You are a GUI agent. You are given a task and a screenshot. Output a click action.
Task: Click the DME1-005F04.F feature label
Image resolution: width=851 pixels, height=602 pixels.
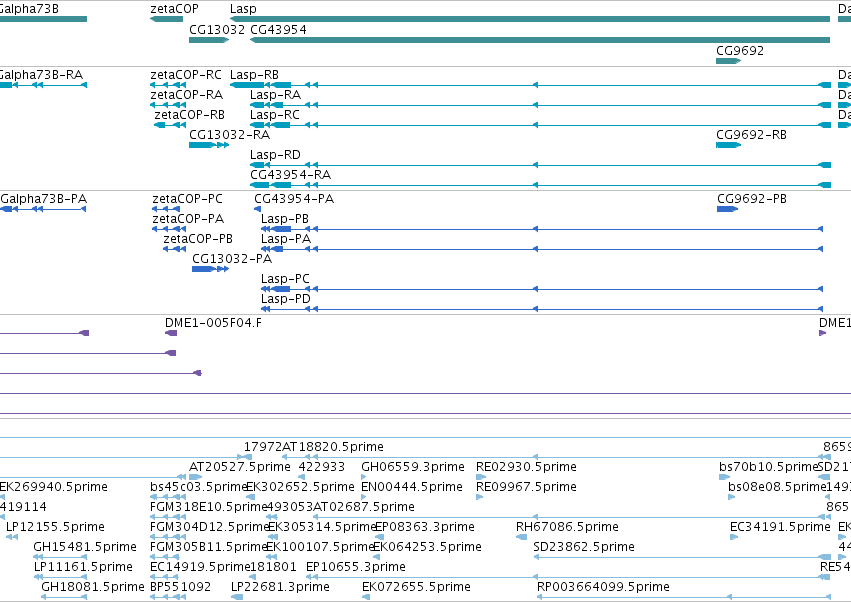point(213,323)
